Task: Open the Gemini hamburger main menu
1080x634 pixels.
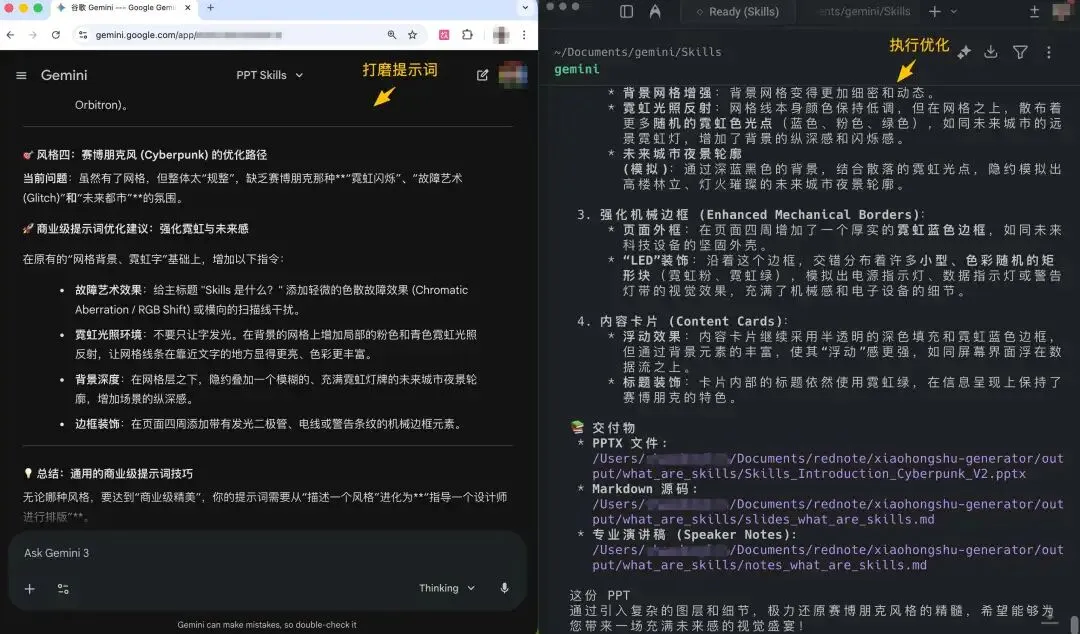Action: tap(21, 75)
